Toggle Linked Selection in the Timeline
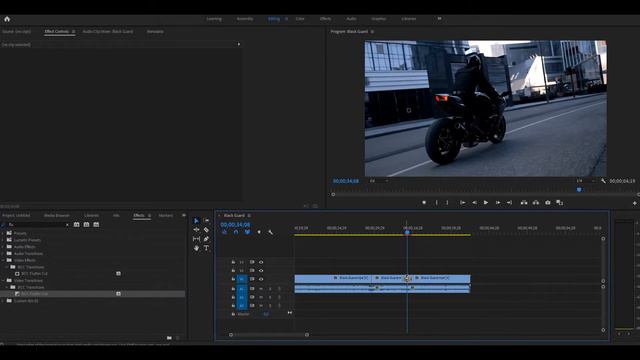640x360 pixels. [247, 232]
